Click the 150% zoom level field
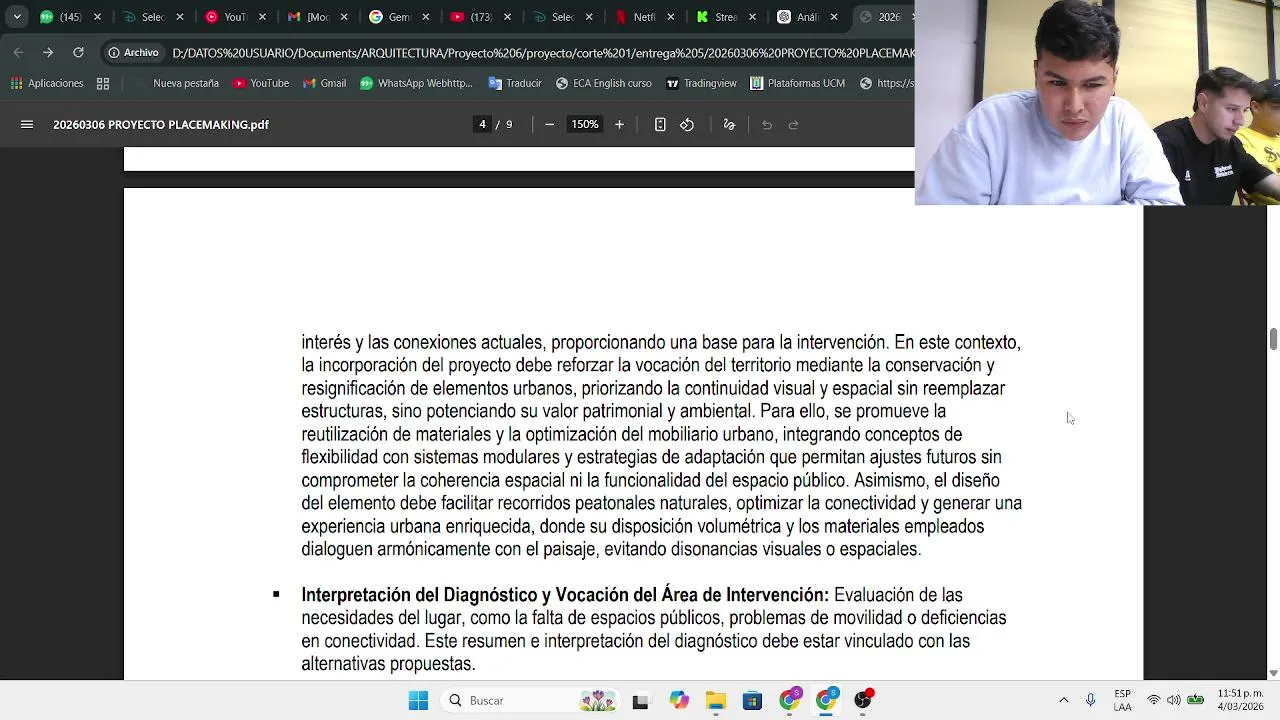The width and height of the screenshot is (1280, 720). 584,125
